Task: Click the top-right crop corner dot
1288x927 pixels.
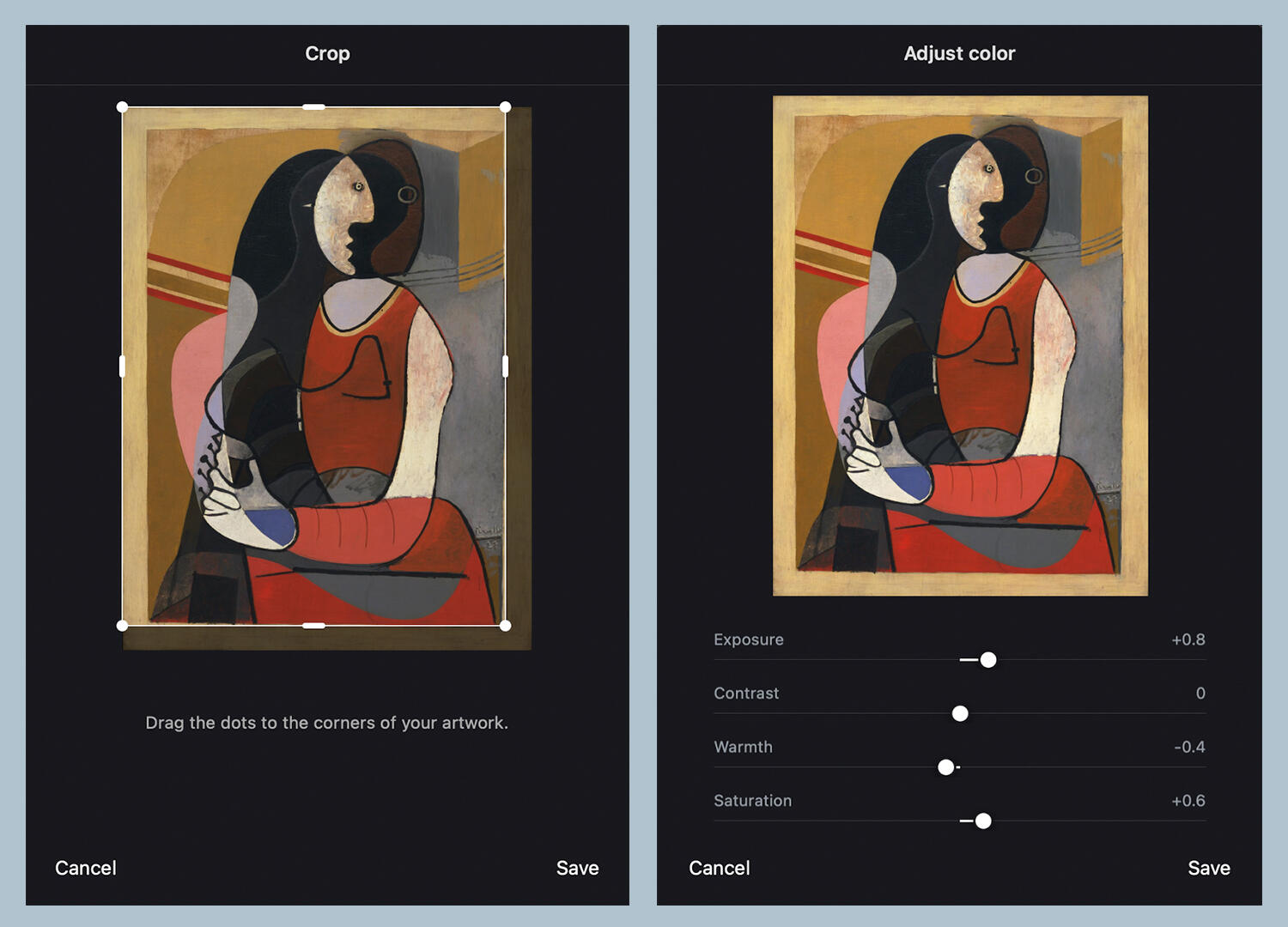Action: (505, 107)
